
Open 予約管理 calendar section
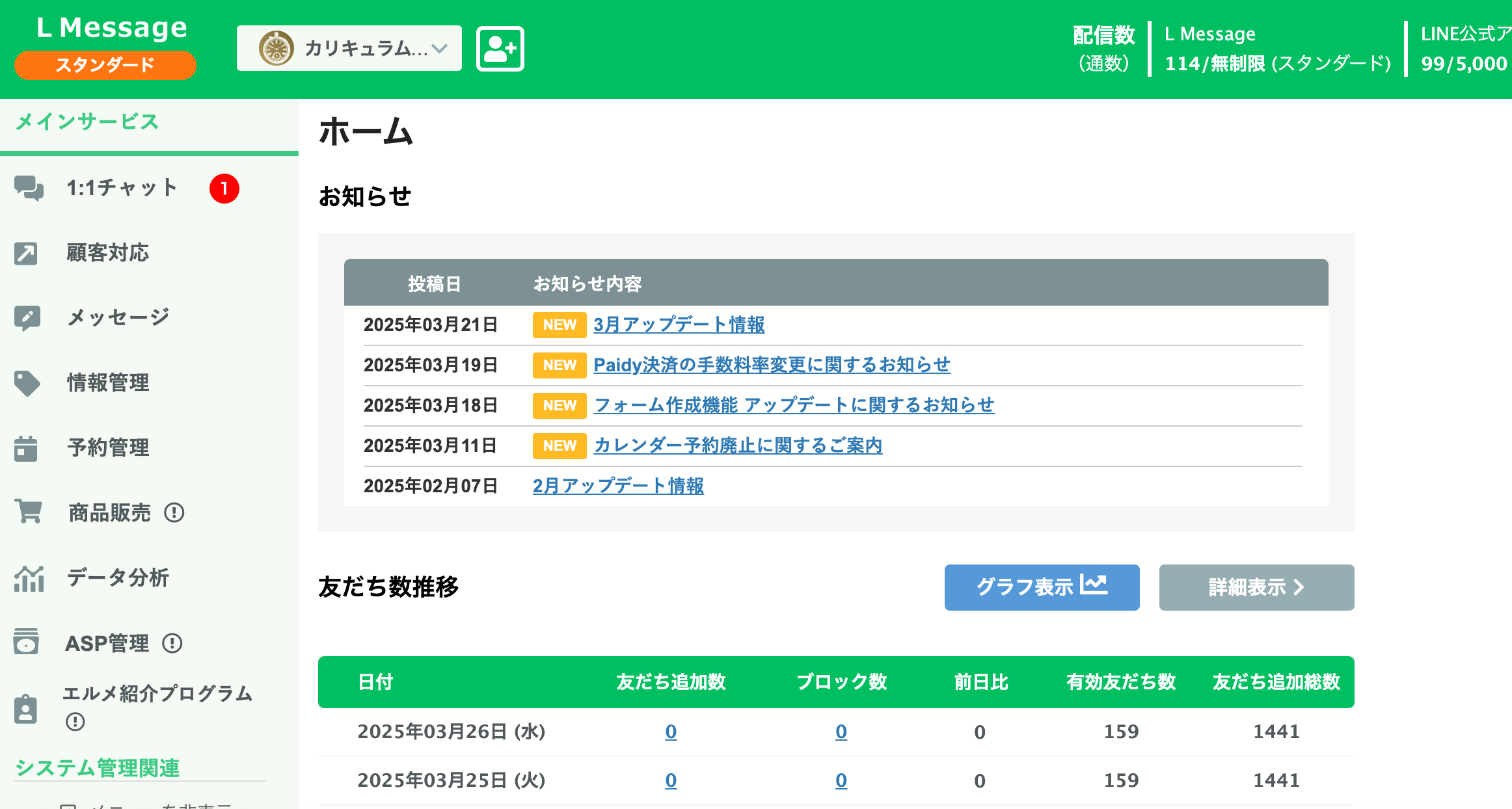pyautogui.click(x=107, y=447)
